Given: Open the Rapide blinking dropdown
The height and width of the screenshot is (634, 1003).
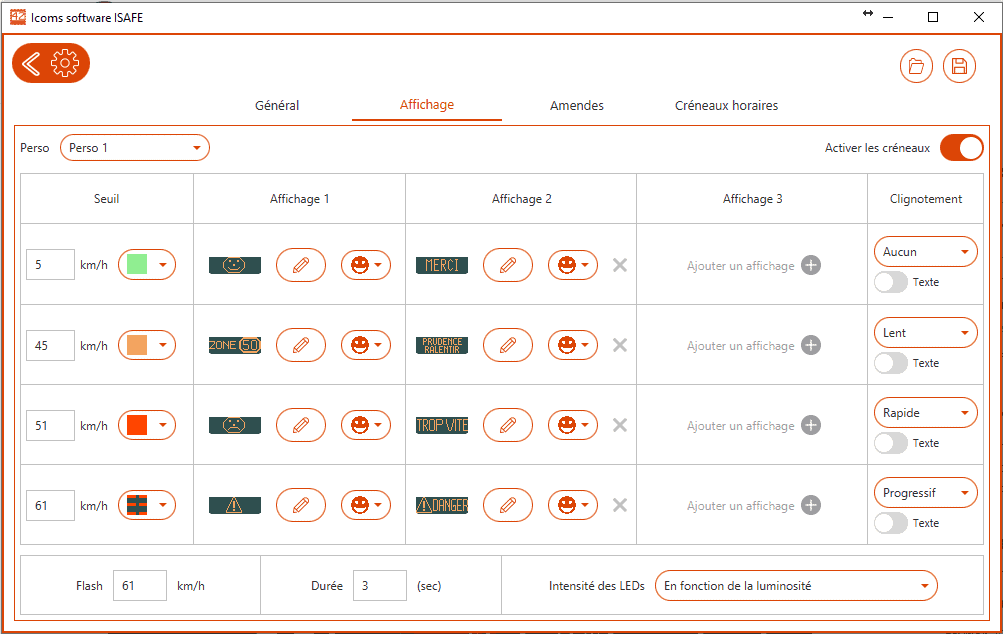Looking at the screenshot, I should pyautogui.click(x=925, y=412).
